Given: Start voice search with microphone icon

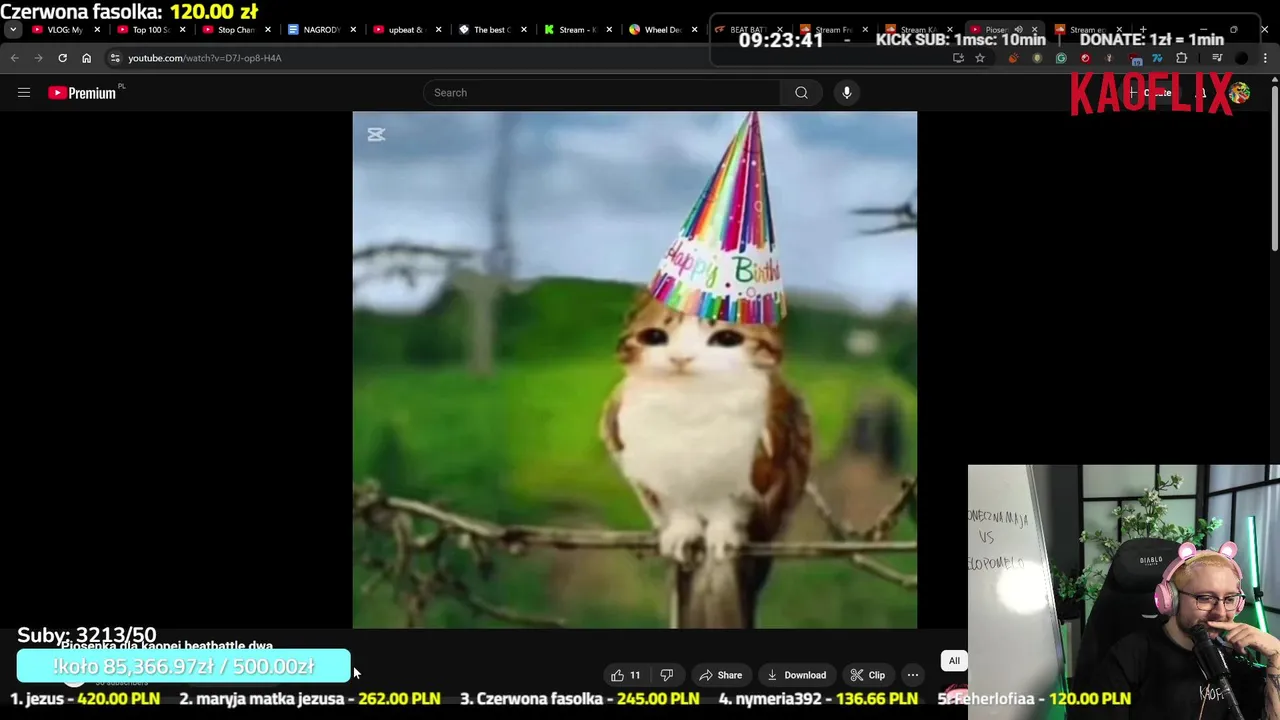Looking at the screenshot, I should click(847, 93).
